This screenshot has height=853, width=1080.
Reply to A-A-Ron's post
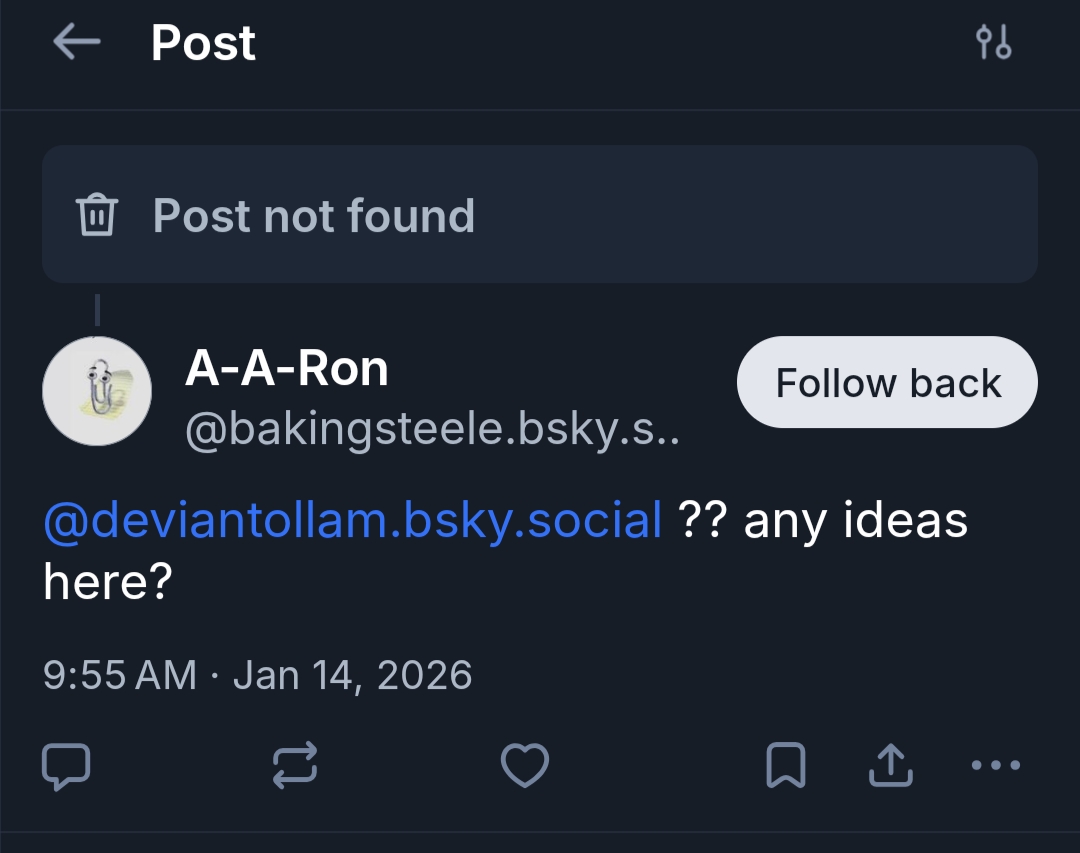click(66, 766)
